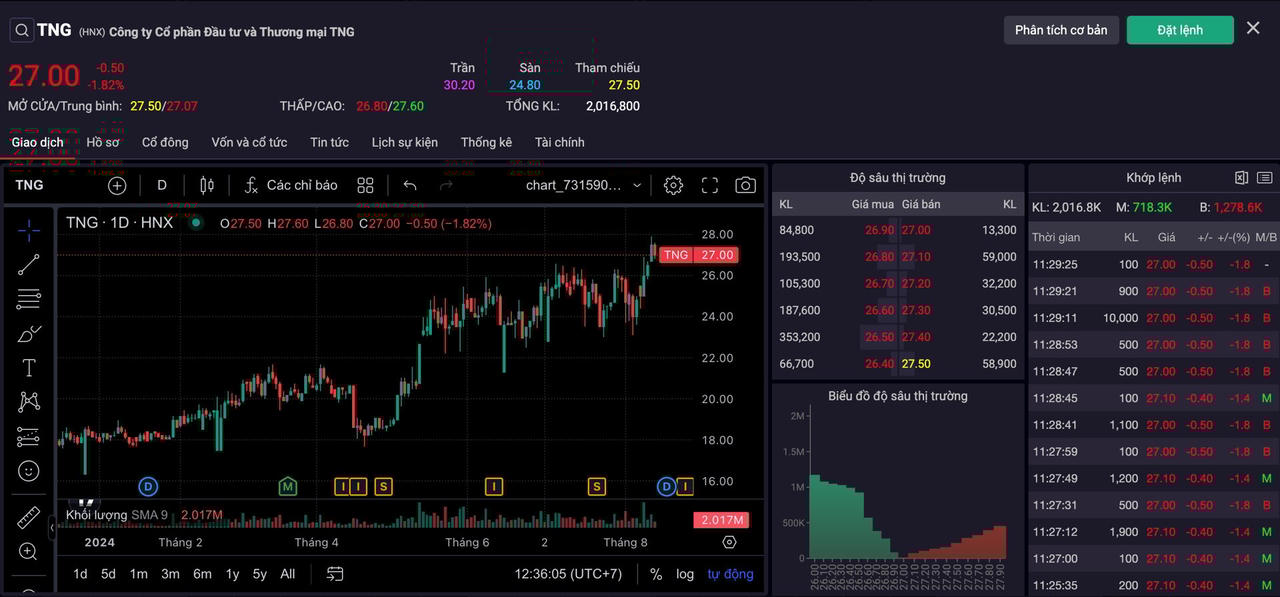The image size is (1280, 597).
Task: Switch to the Giao dịch tab
Action: pyautogui.click(x=37, y=142)
